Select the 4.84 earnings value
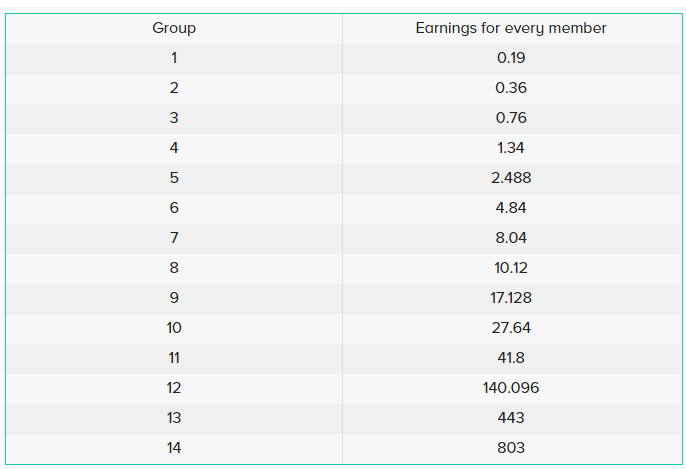Screen dimensions: 686x469 pyautogui.click(x=510, y=208)
